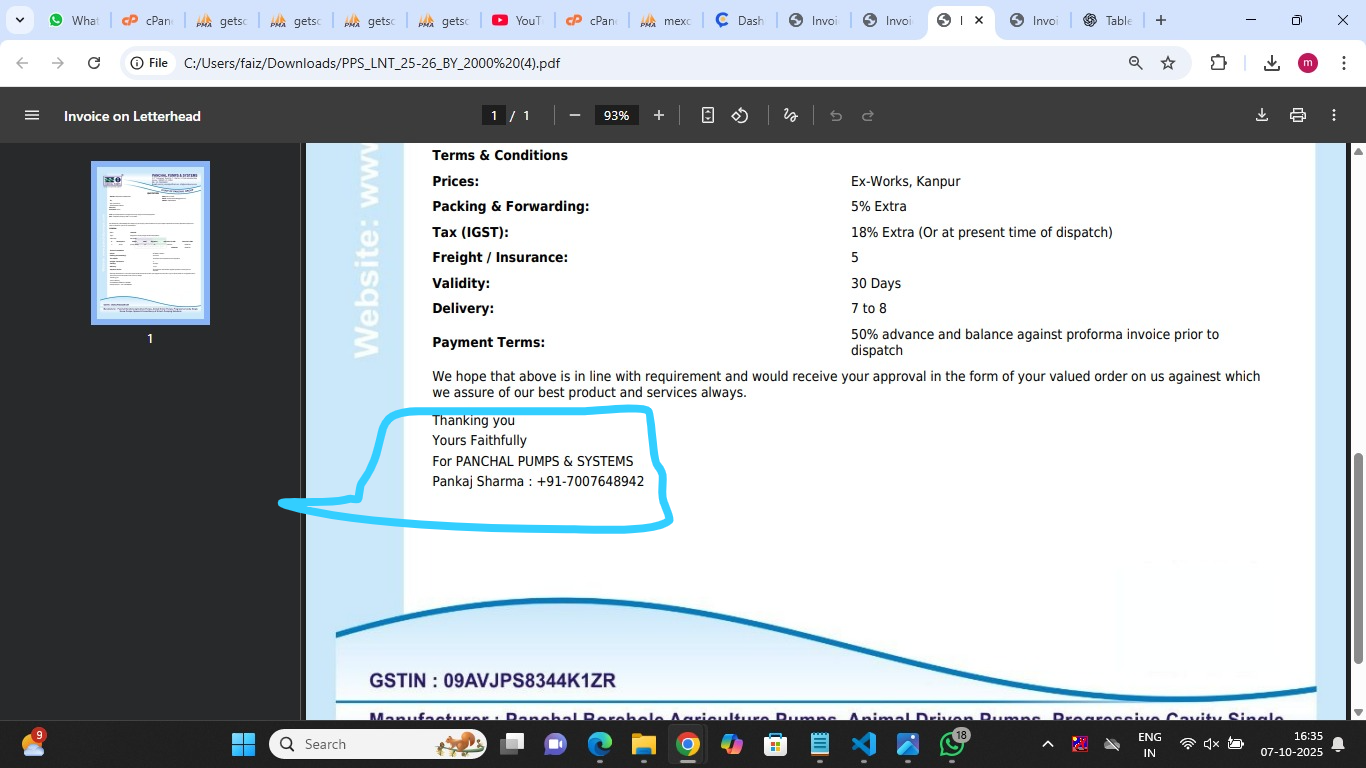Edit the 93% zoom level field
Screen dimensions: 1366x768
[x=616, y=116]
